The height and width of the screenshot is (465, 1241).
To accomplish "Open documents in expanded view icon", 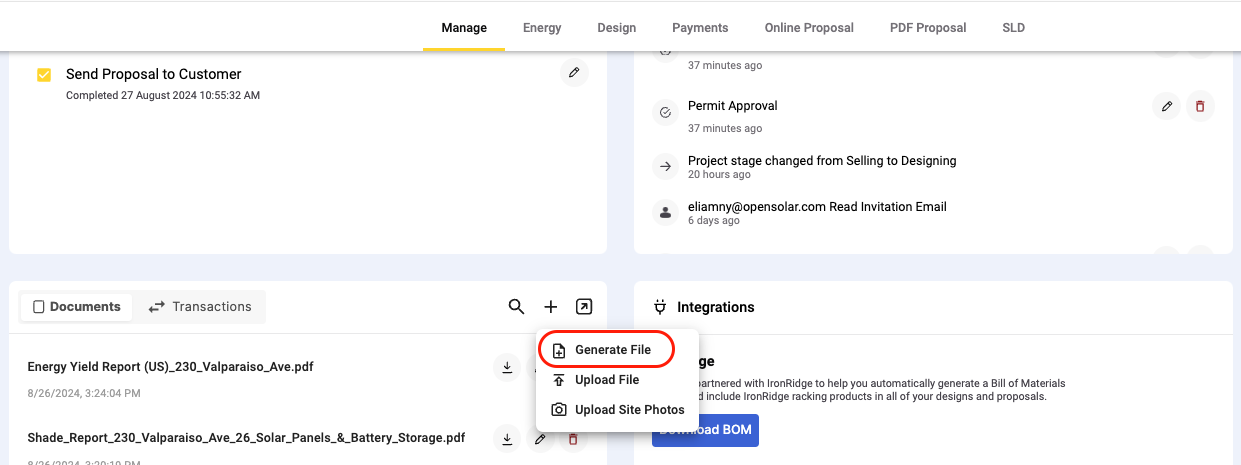I will [x=584, y=307].
